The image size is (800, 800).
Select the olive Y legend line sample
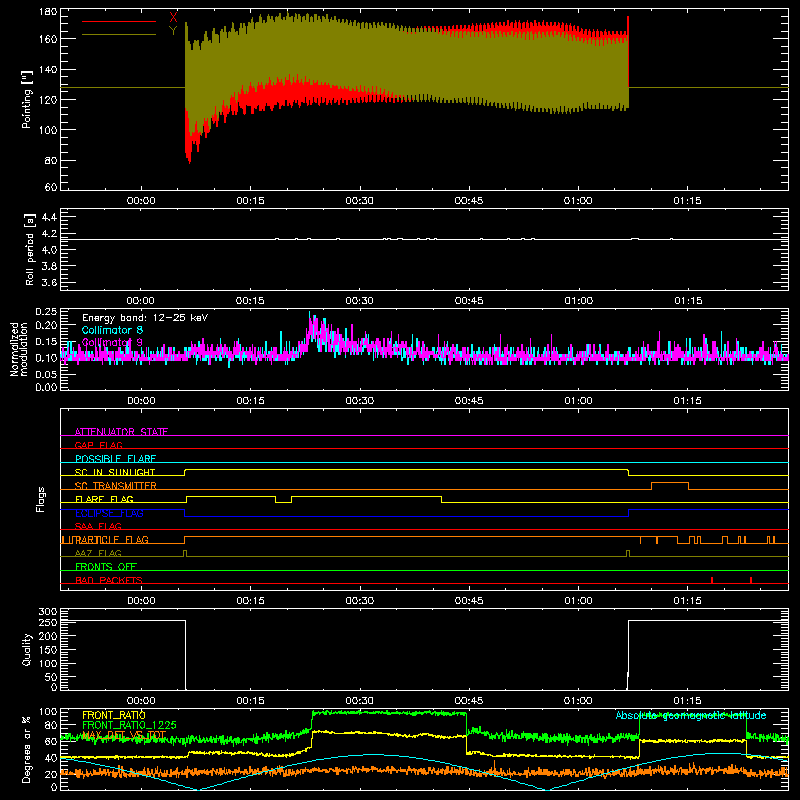119,35
